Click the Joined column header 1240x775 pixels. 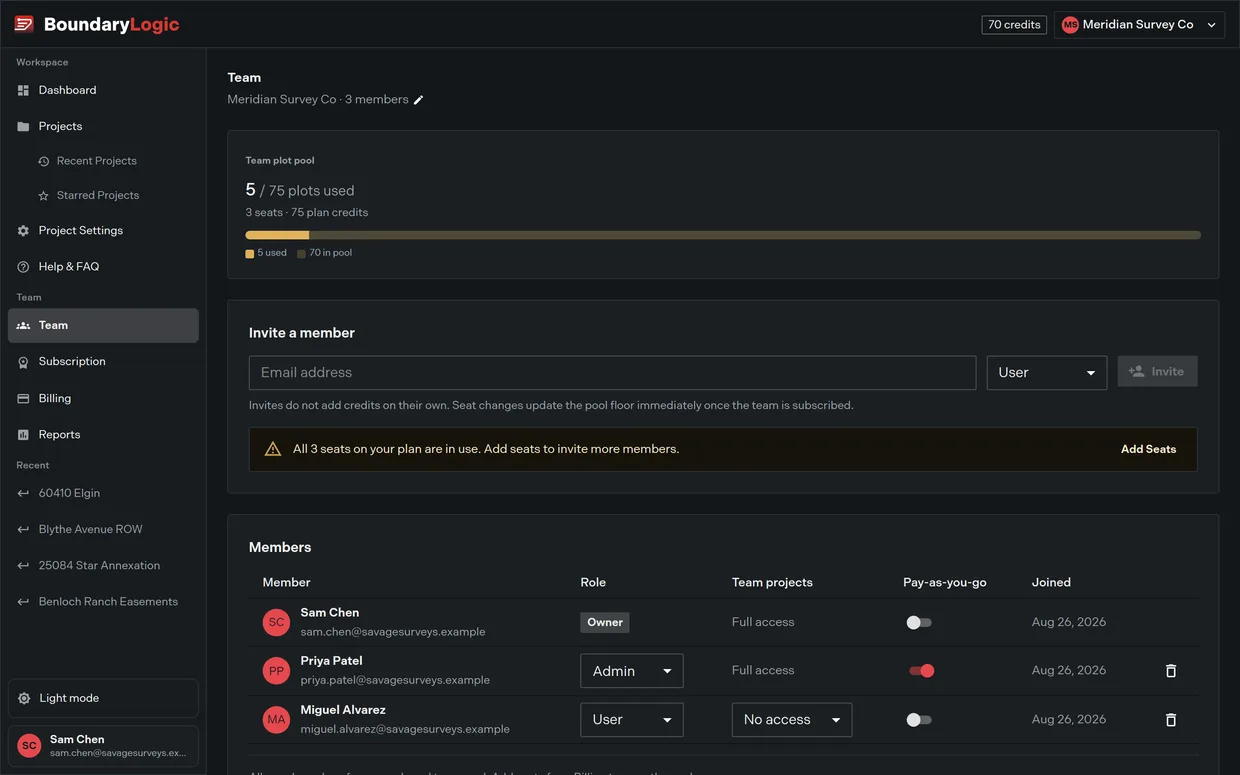coord(1051,583)
